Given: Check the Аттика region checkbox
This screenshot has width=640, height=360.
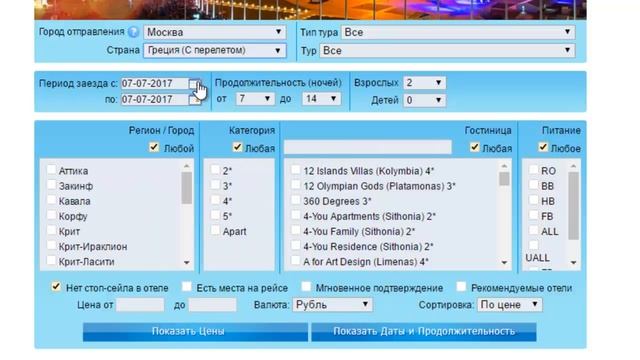Looking at the screenshot, I should pos(51,169).
